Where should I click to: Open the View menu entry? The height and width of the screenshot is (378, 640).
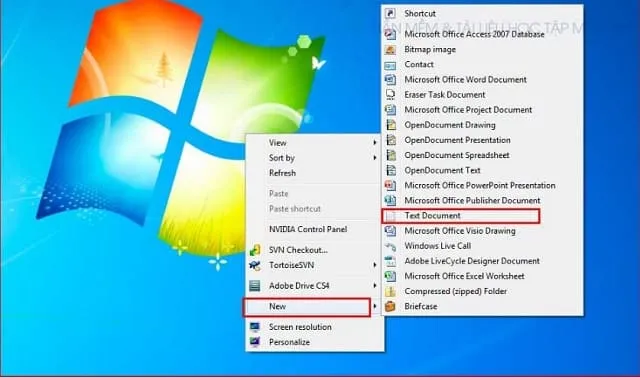313,143
